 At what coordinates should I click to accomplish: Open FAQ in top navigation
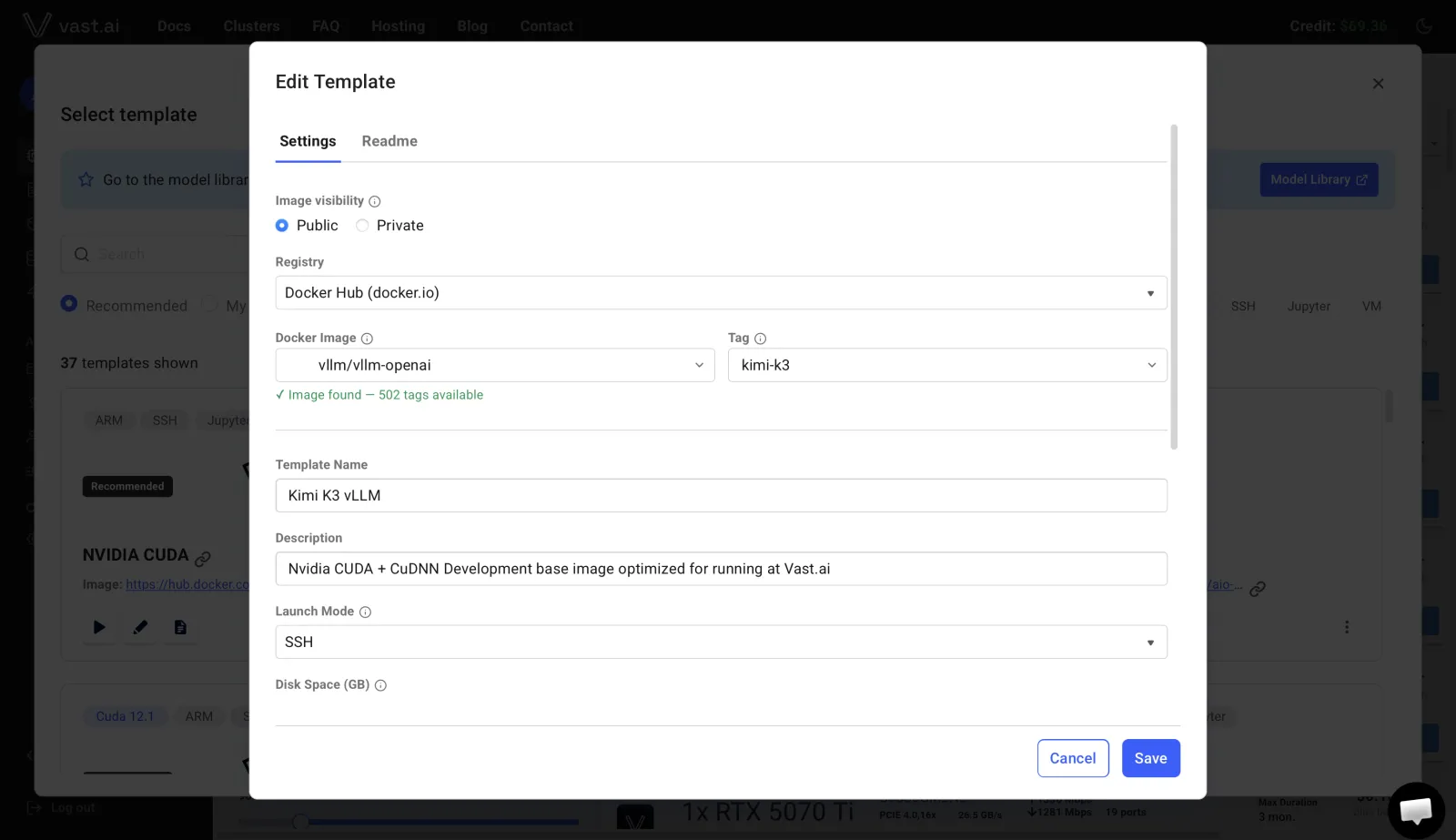tap(326, 25)
